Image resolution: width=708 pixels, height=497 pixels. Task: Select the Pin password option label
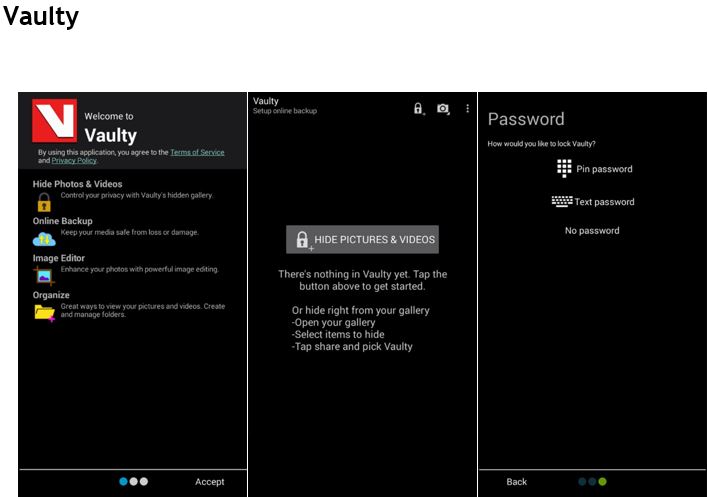pos(604,169)
